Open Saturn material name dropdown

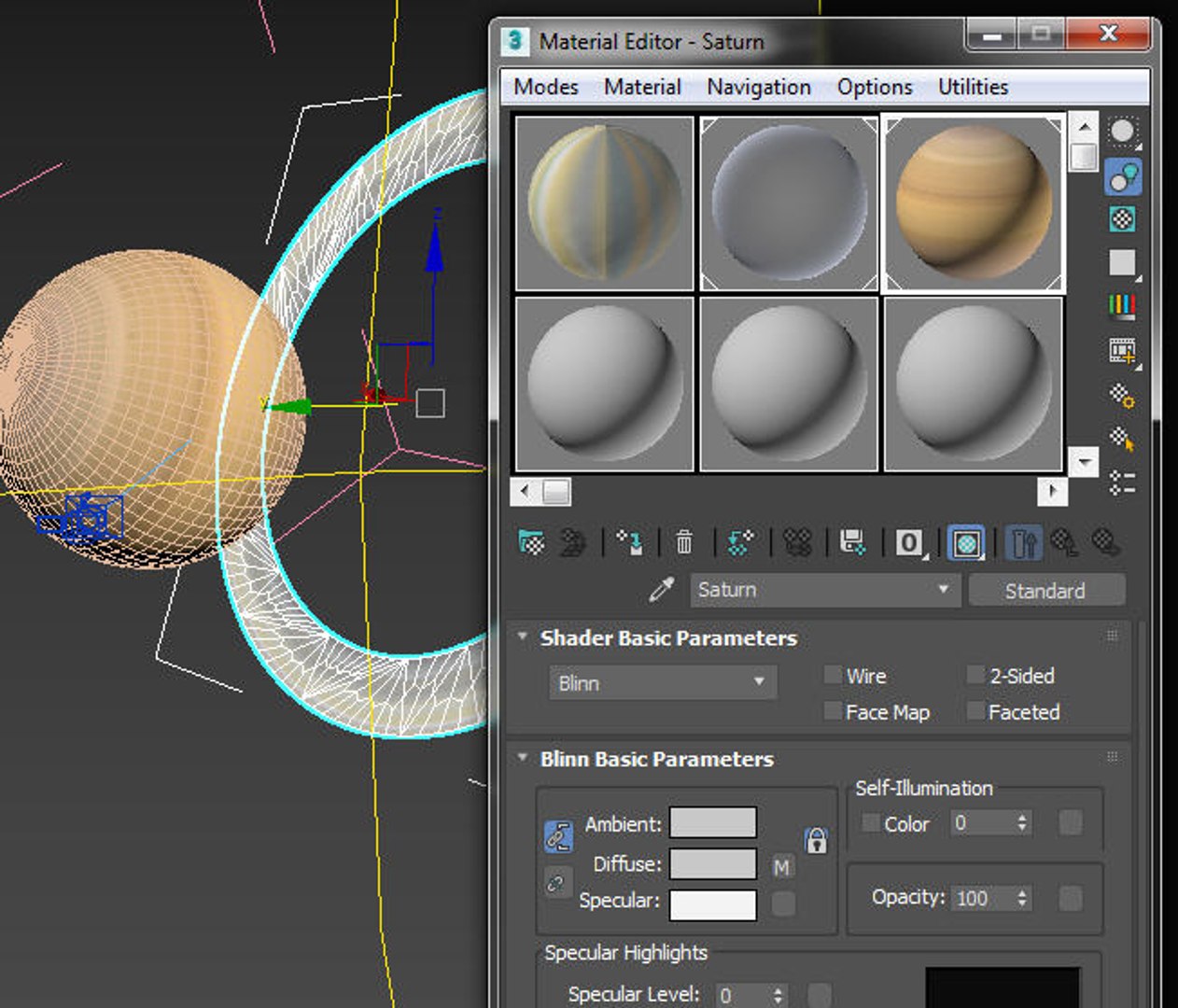[825, 590]
